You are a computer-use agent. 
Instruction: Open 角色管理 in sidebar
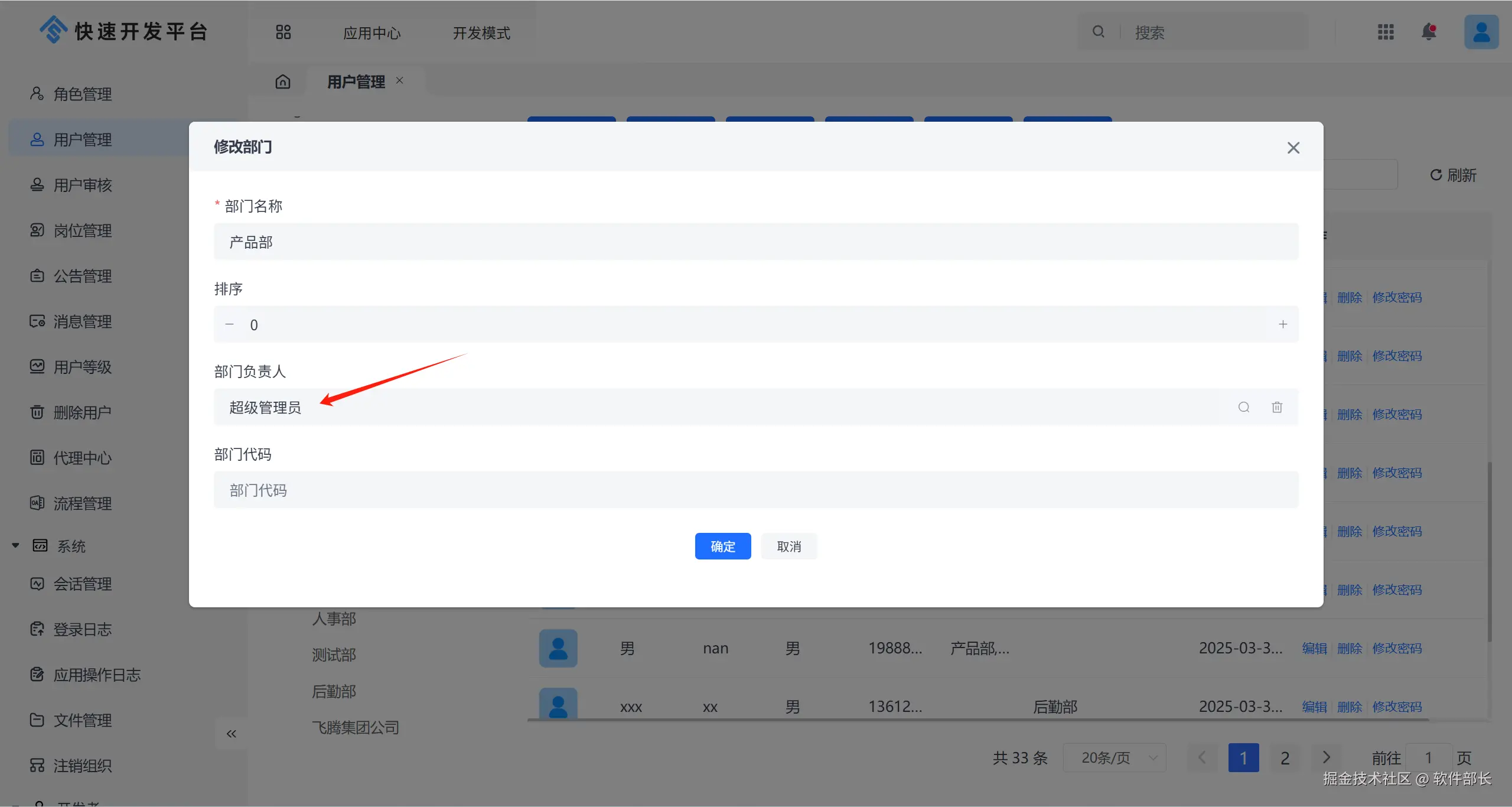[x=83, y=94]
